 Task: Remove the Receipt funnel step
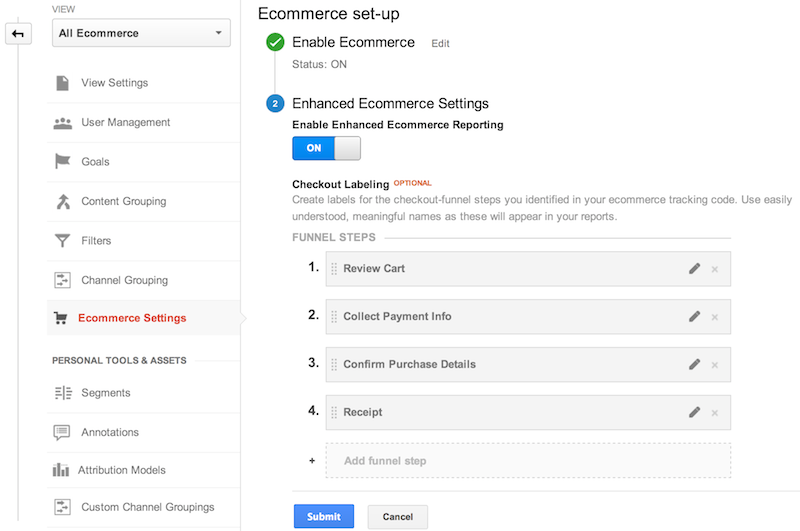click(x=714, y=412)
